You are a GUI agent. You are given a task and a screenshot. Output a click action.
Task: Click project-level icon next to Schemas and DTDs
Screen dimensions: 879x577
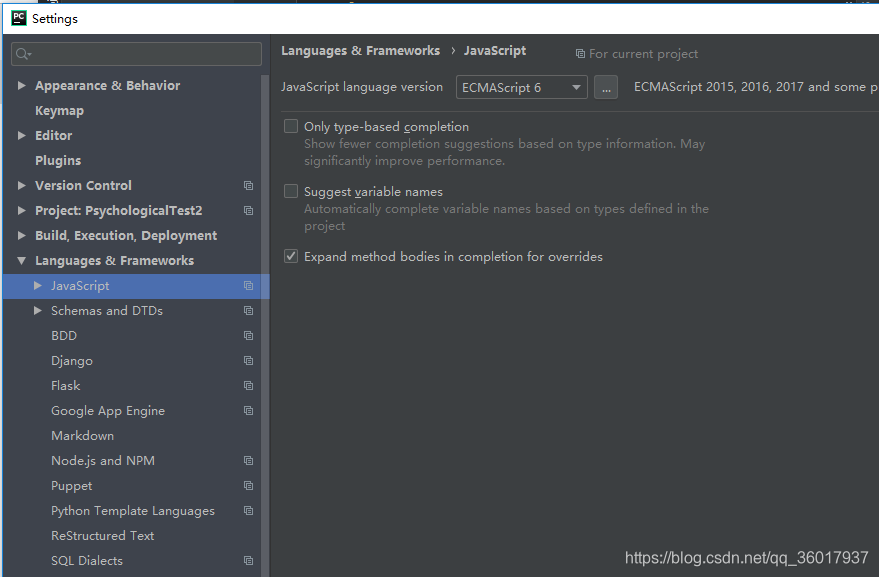tap(248, 311)
